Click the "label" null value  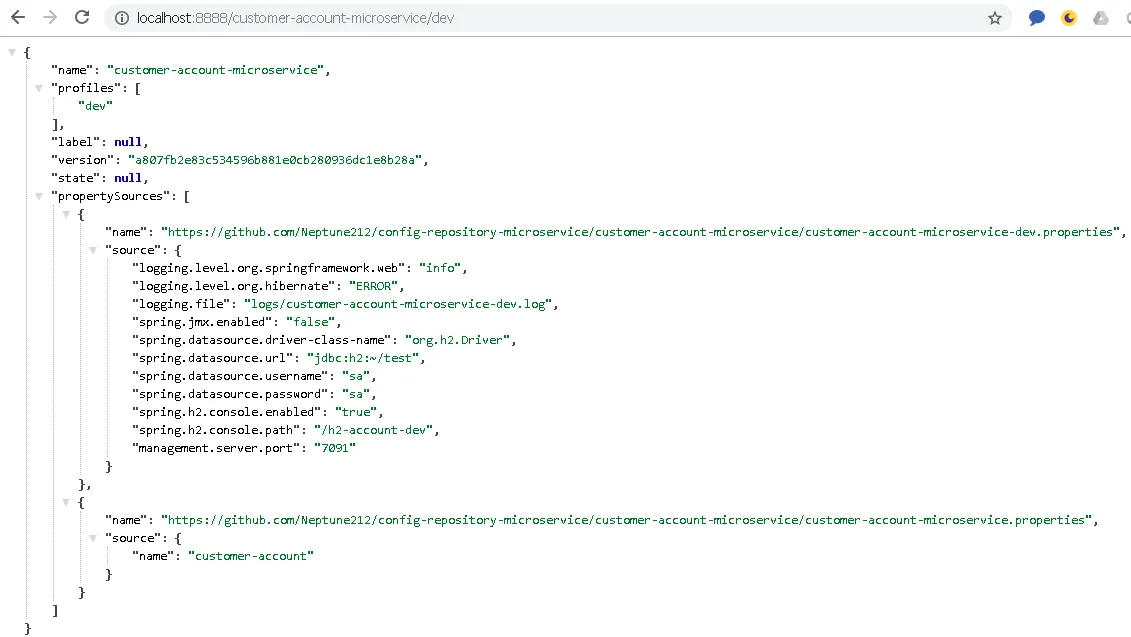click(x=128, y=142)
